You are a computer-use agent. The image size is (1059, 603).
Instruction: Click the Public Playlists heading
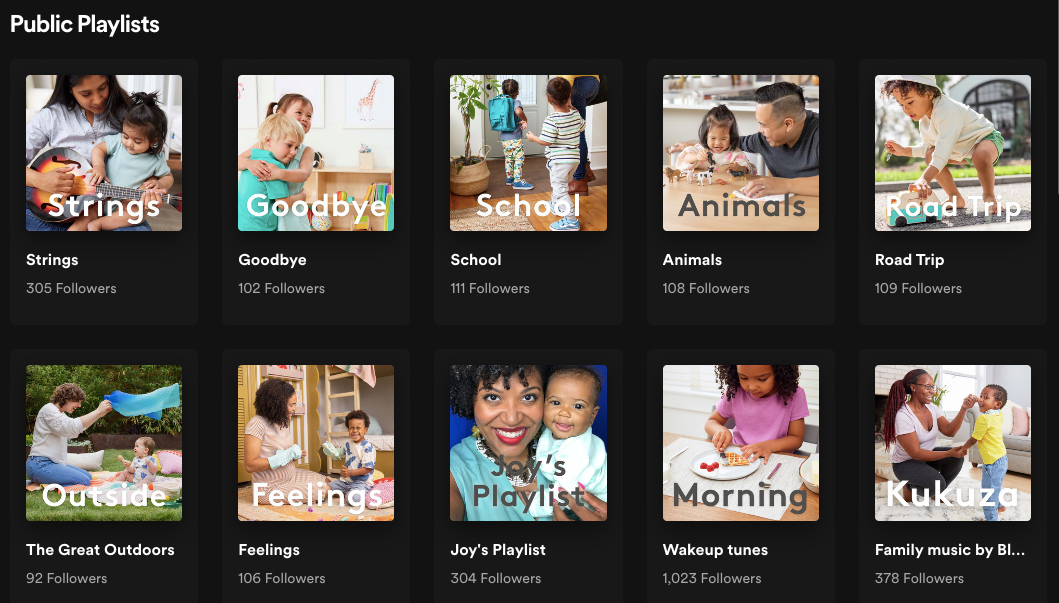(x=84, y=24)
